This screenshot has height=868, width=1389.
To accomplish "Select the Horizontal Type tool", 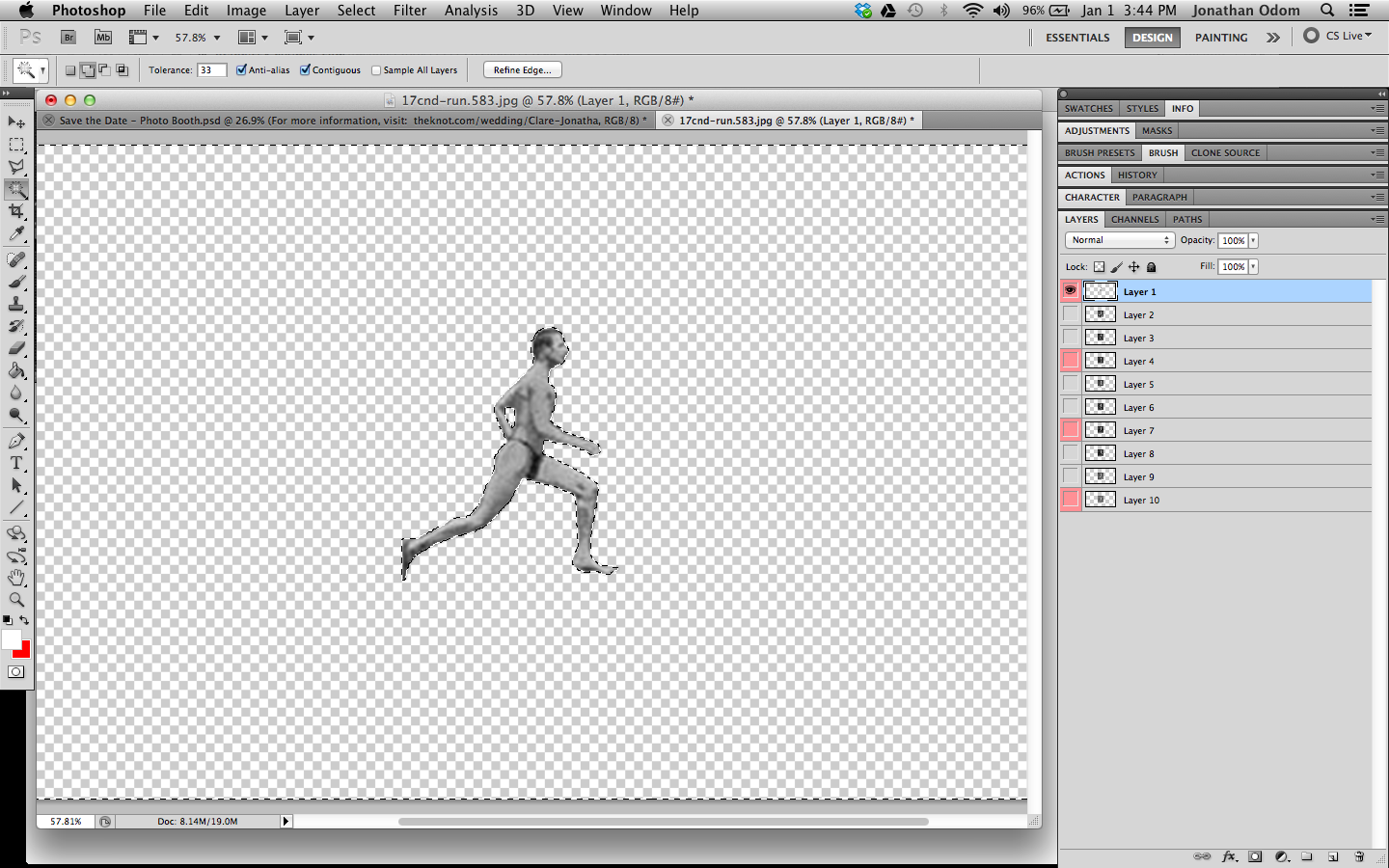I will [x=15, y=462].
